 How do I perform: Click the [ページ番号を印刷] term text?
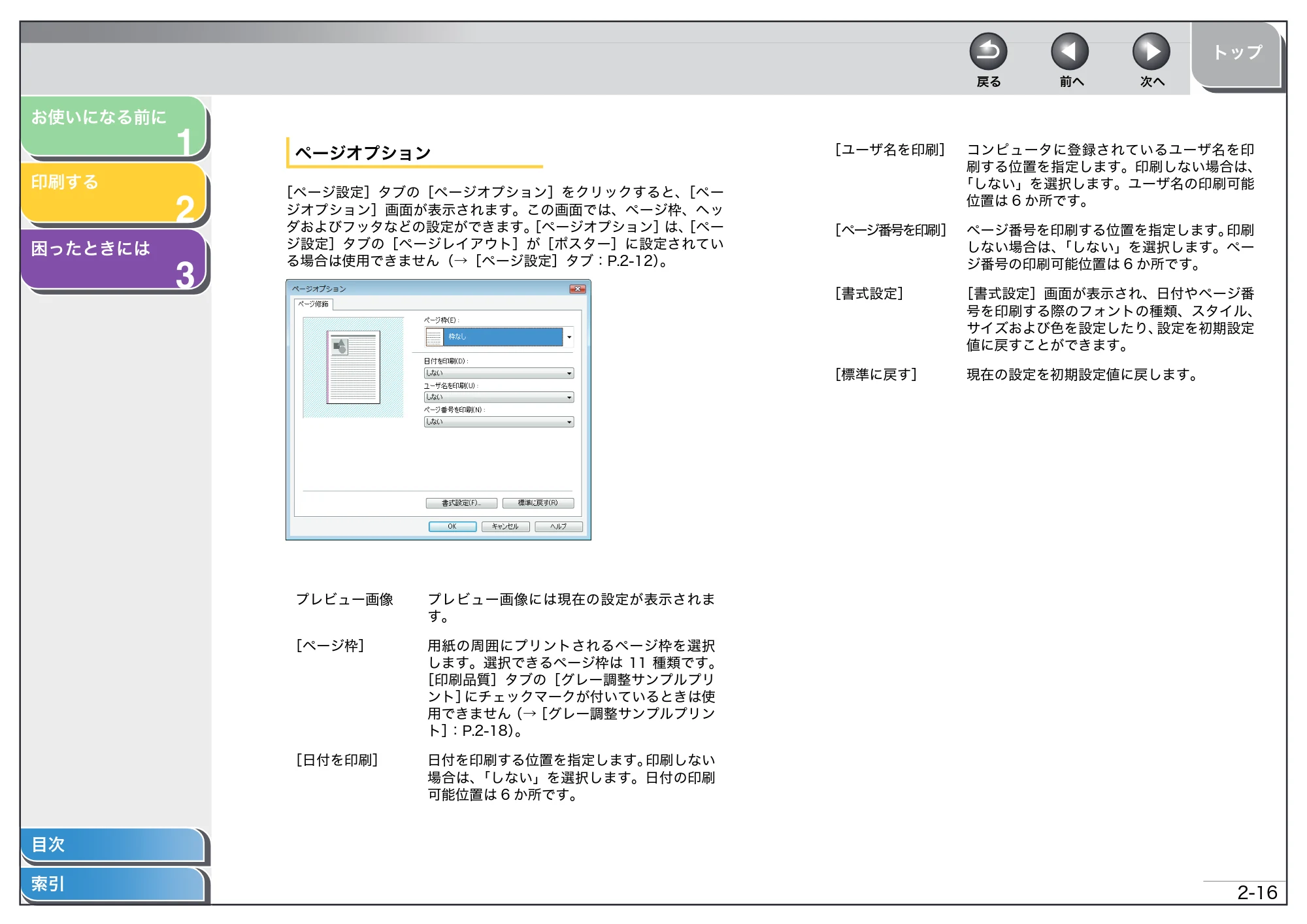[x=891, y=230]
